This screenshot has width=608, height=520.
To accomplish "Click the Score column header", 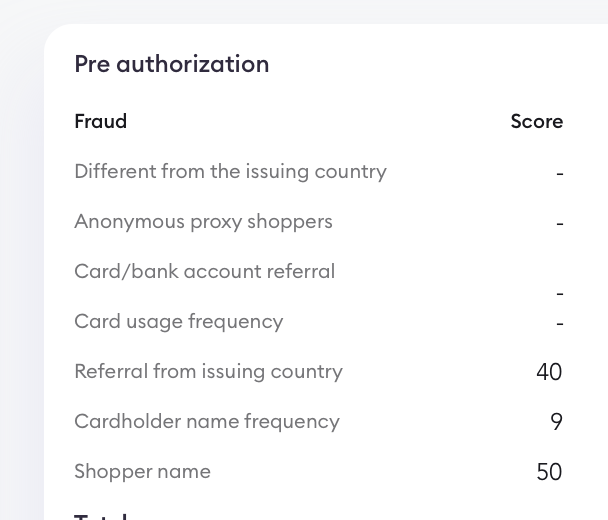I will (536, 122).
